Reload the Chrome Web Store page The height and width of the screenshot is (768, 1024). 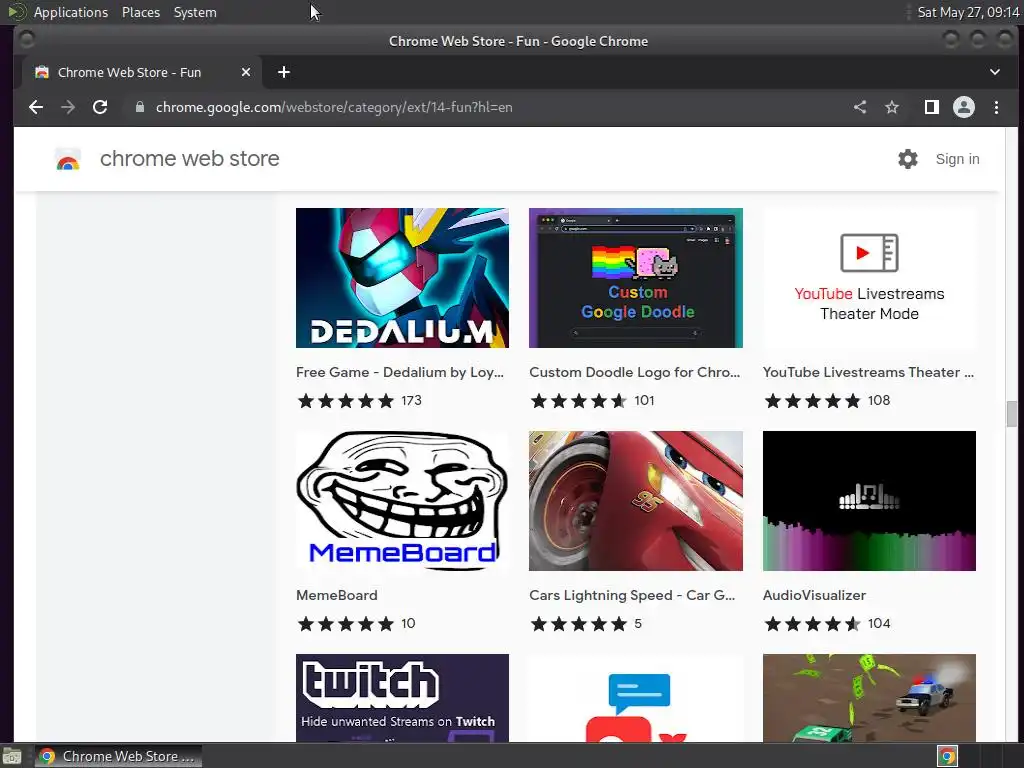[100, 107]
